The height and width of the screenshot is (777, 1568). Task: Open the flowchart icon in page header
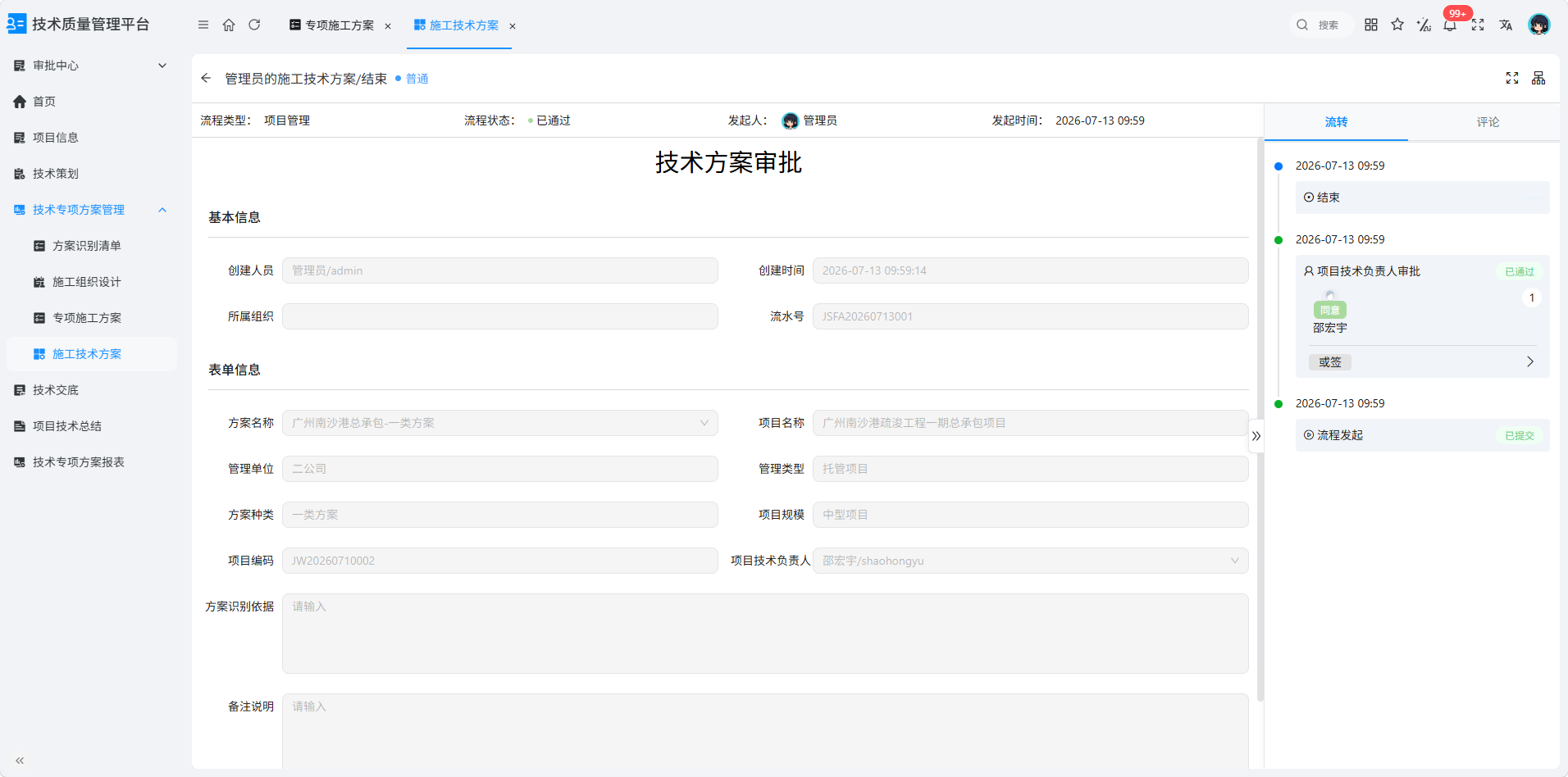[1538, 78]
